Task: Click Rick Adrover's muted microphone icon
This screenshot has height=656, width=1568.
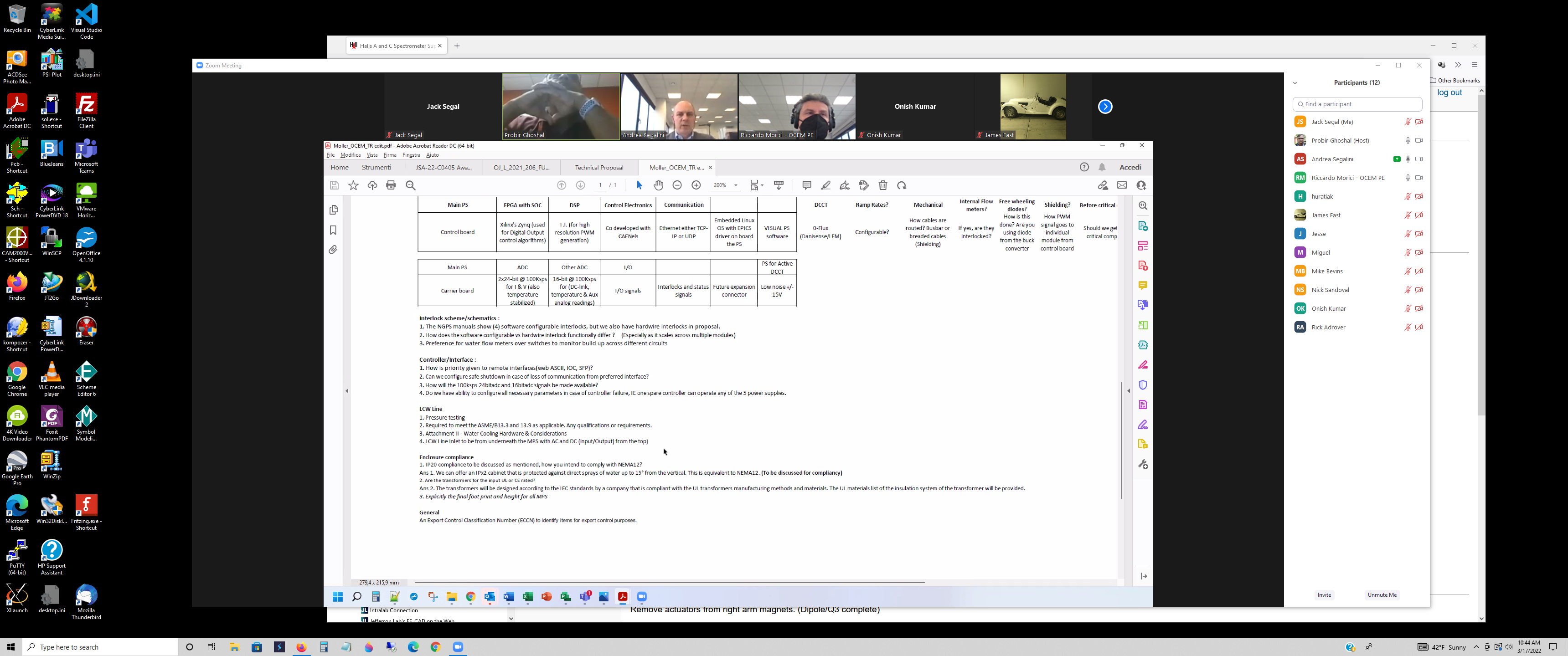Action: [x=1407, y=328]
